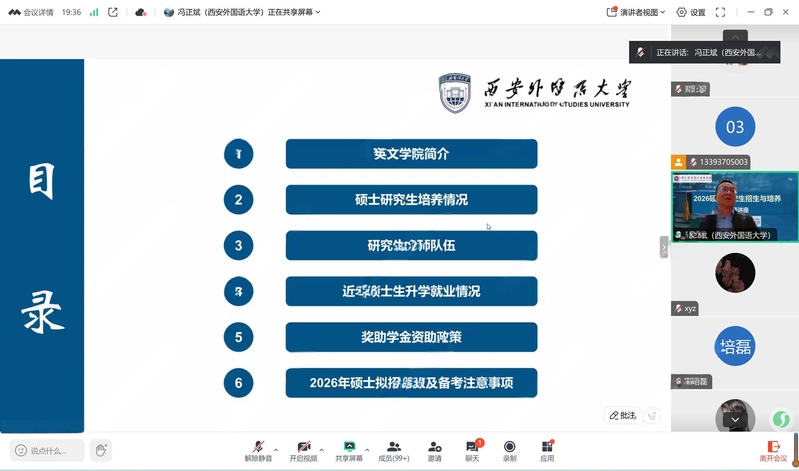This screenshot has width=799, height=471.
Task: Open the settings gear at top
Action: coord(690,12)
